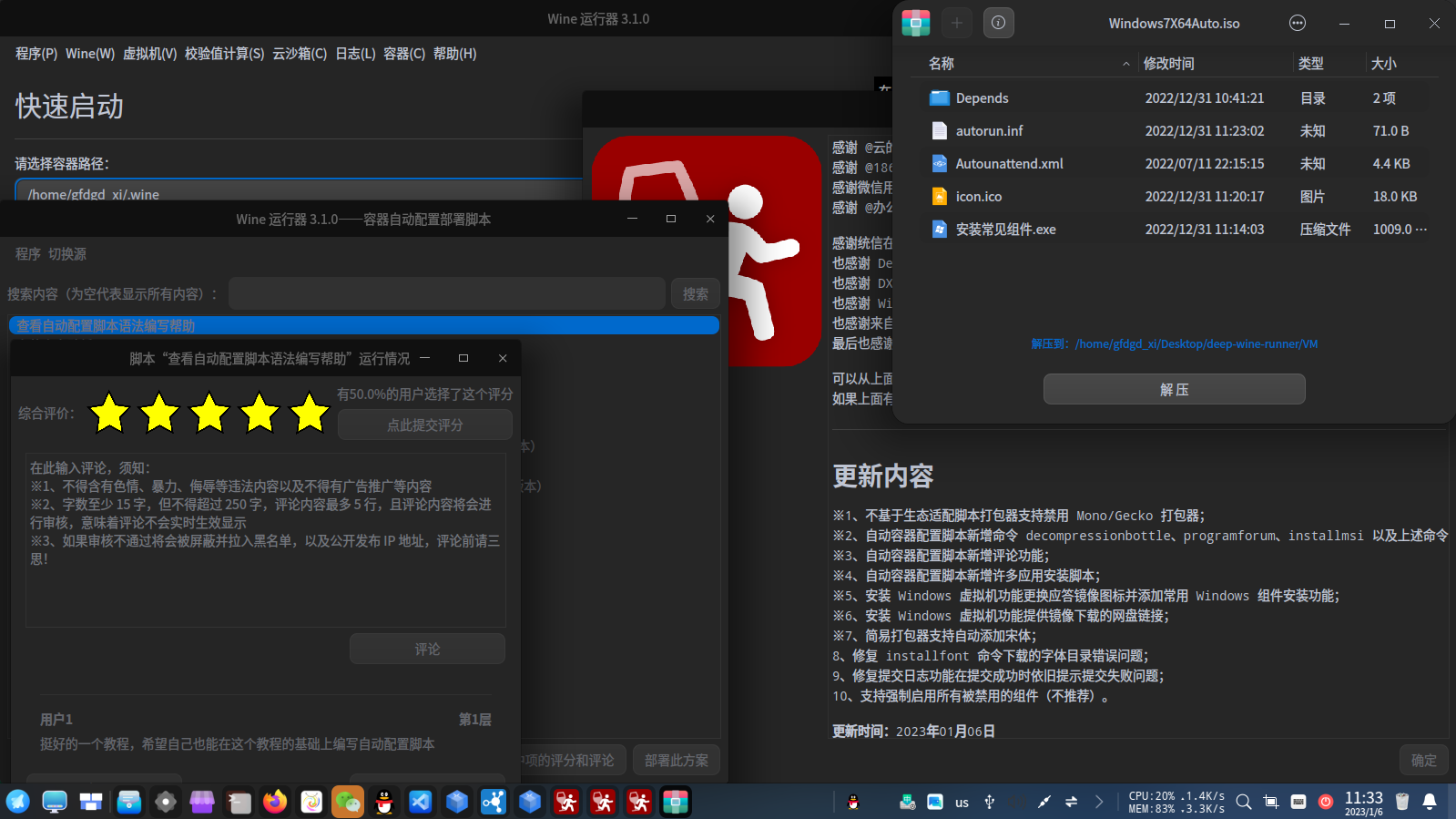Viewport: 1456px width, 819px height.
Task: Select the second rating star
Action: click(159, 413)
